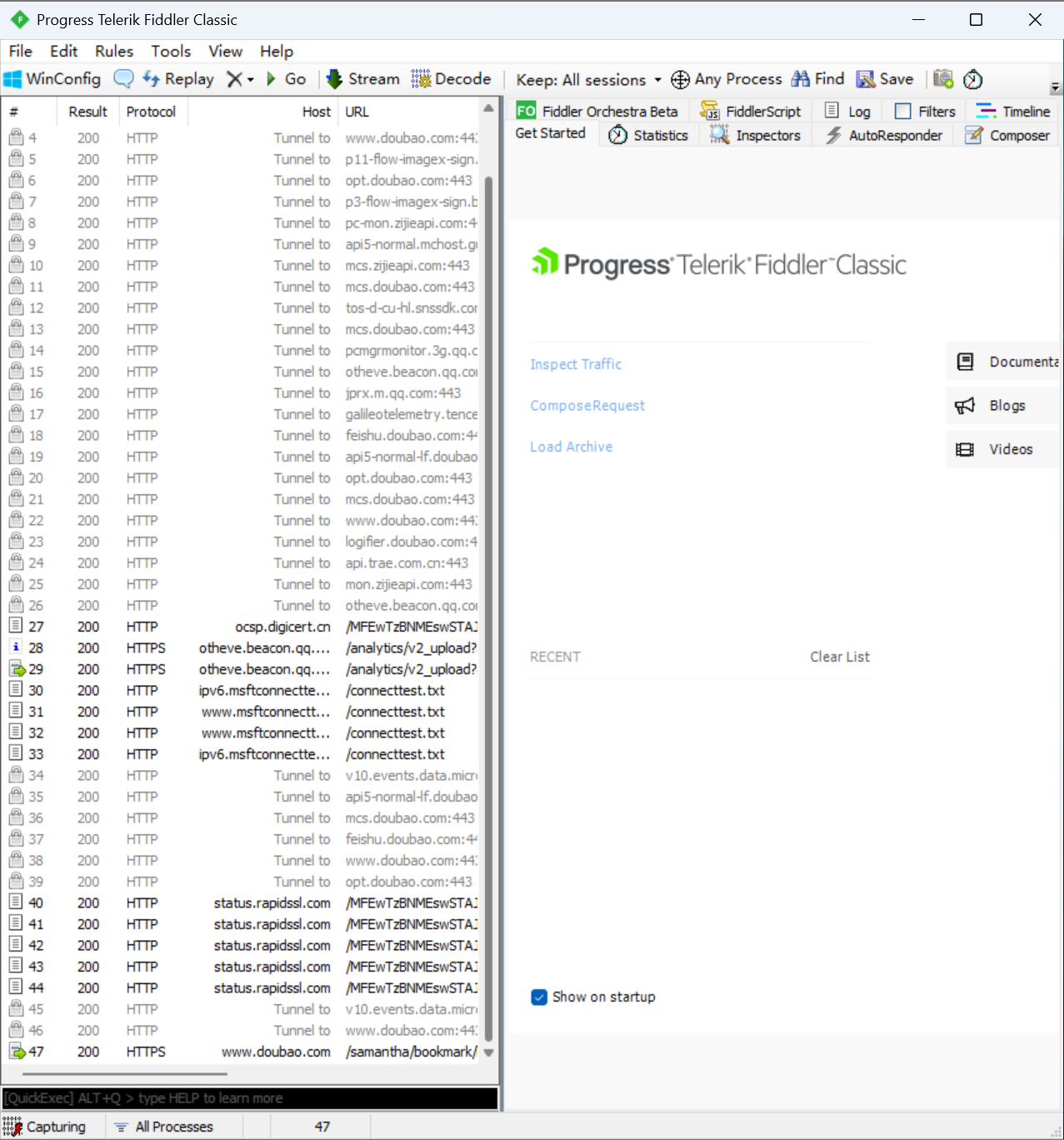Viewport: 1064px width, 1140px height.
Task: Click the Go resume button
Action: point(286,79)
